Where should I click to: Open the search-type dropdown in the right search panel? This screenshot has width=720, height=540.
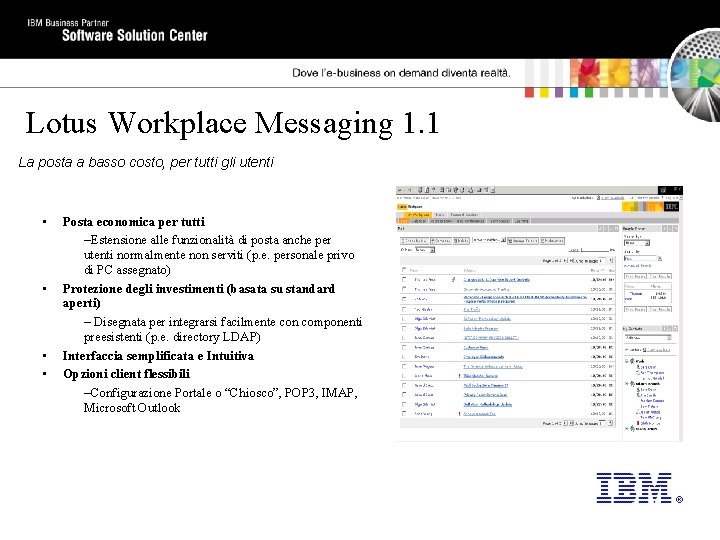coord(636,243)
